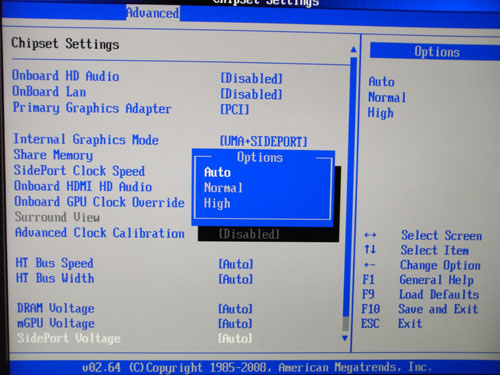
Task: Select Onboard HDMI HD Audio setting
Action: [83, 186]
